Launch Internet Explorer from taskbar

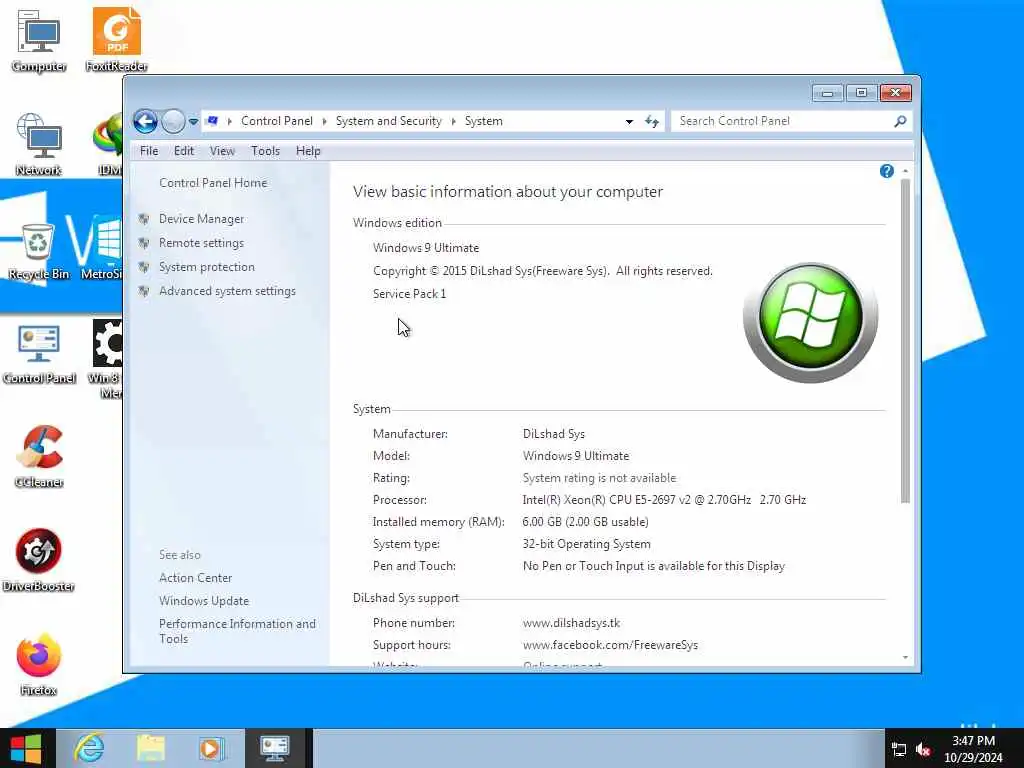click(89, 748)
